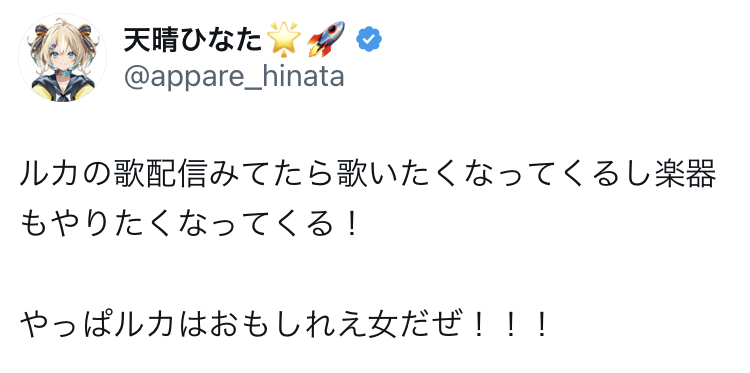The width and height of the screenshot is (750, 373).
Task: Click the rocket emoji beside the name
Action: 326,40
